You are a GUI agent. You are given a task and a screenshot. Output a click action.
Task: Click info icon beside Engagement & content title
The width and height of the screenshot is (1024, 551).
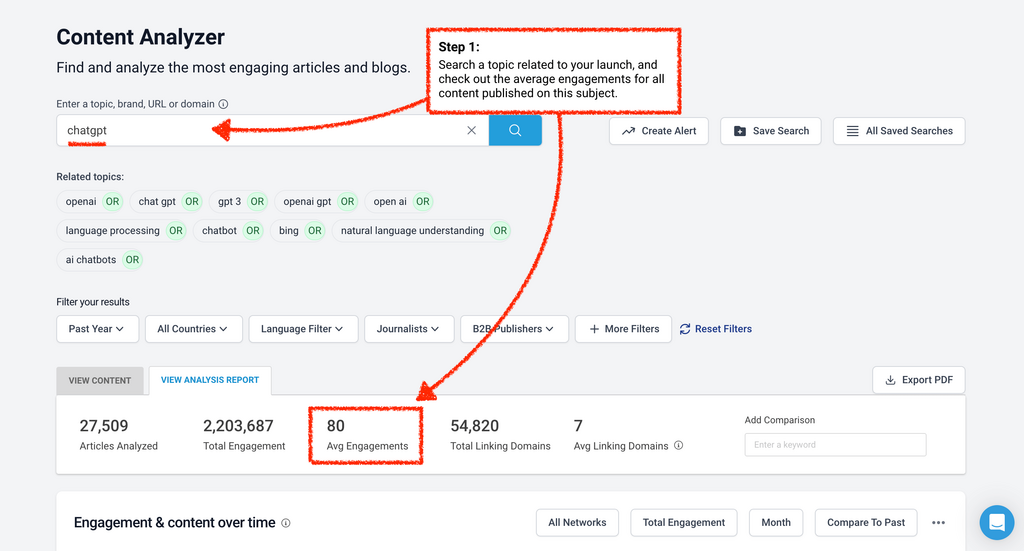tap(286, 523)
